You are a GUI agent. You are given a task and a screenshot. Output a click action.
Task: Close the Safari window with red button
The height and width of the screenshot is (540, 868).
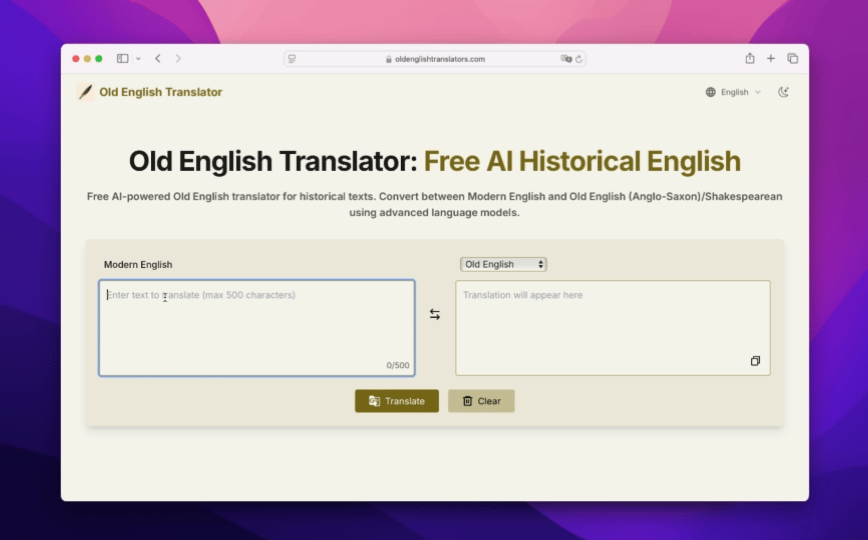point(76,59)
